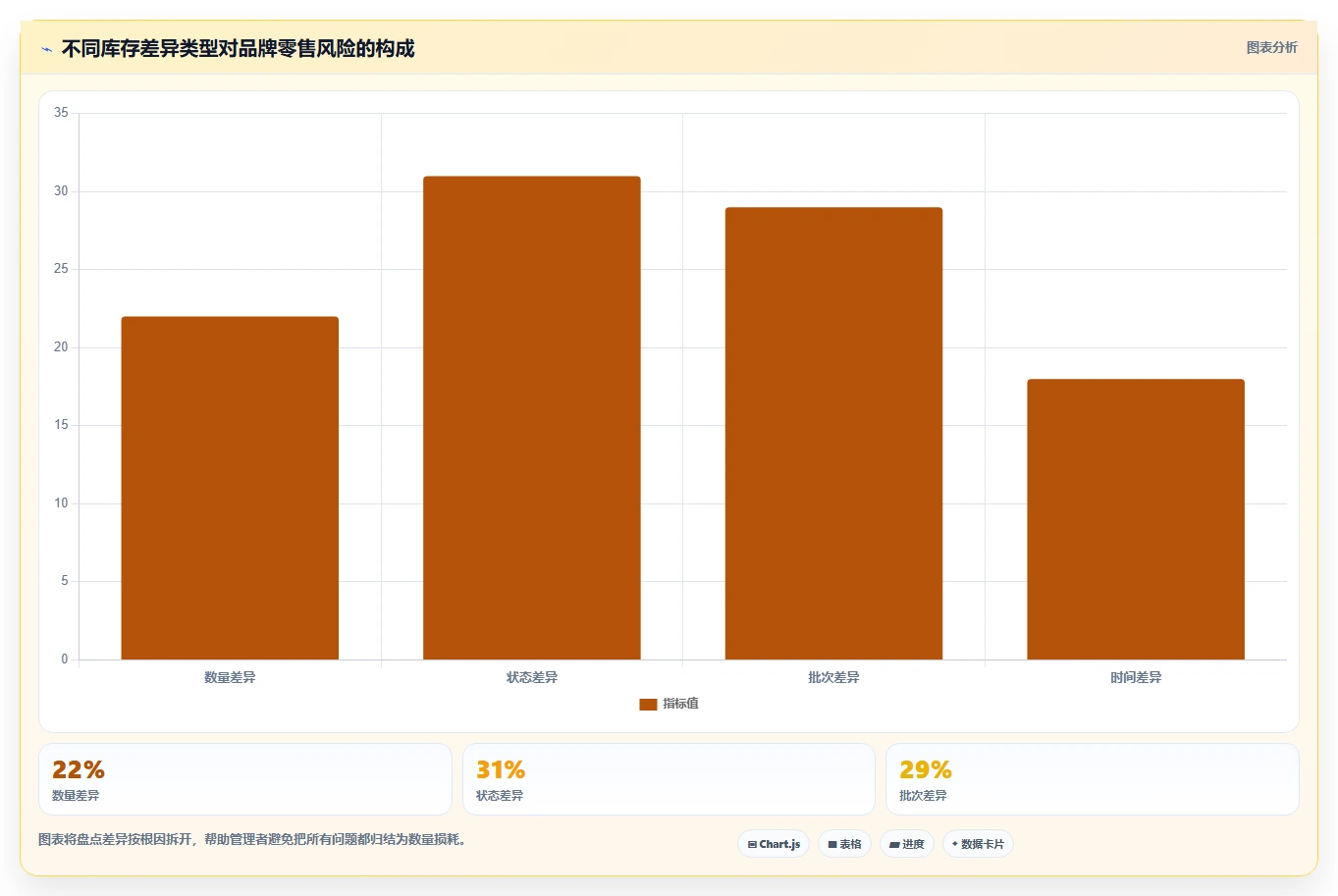Click the 时间差异 bar in the chart

coord(1136,519)
